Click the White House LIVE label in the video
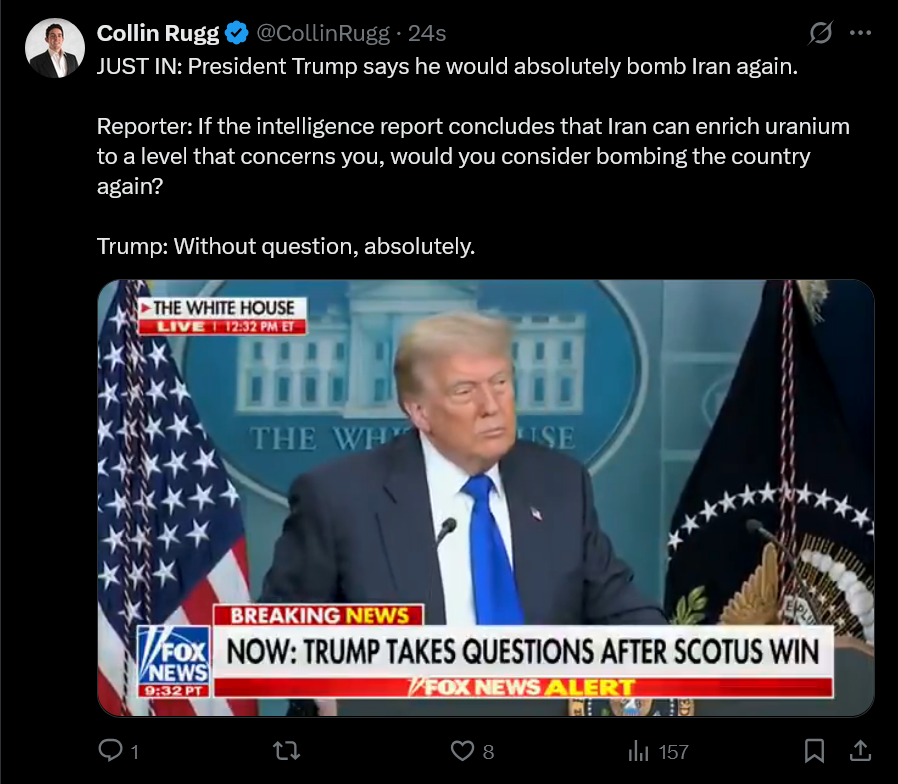The height and width of the screenshot is (784, 898). point(222,316)
